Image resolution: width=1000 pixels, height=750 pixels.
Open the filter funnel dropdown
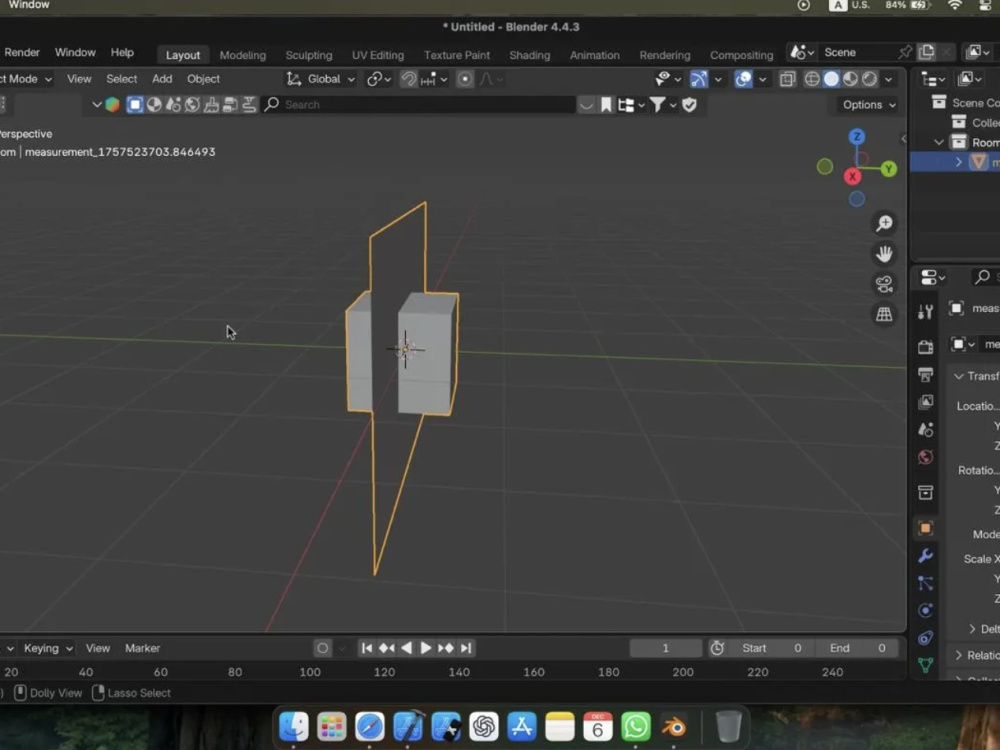[x=663, y=105]
